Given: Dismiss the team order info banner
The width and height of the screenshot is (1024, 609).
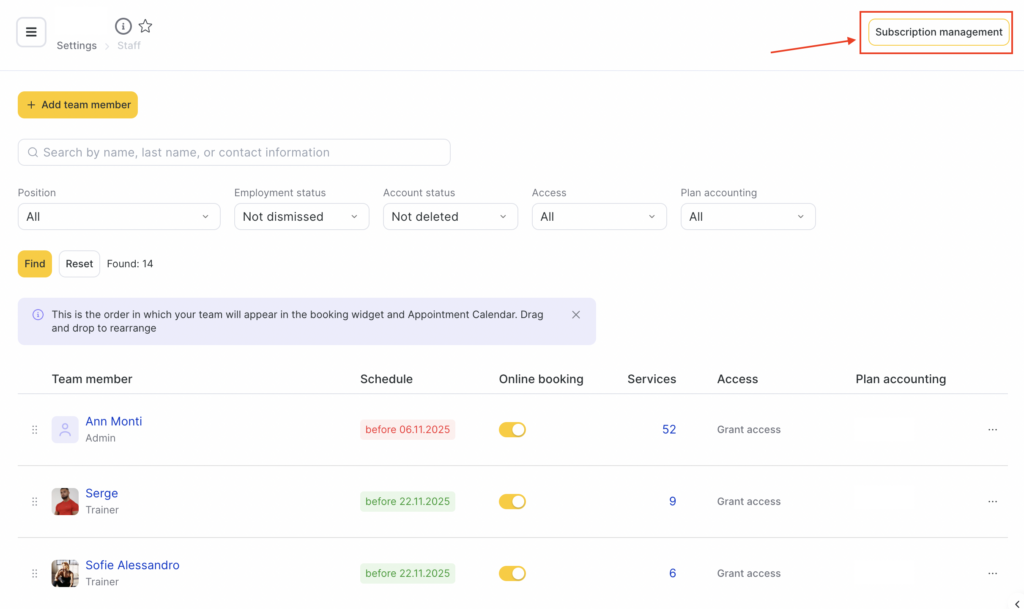Looking at the screenshot, I should 576,314.
